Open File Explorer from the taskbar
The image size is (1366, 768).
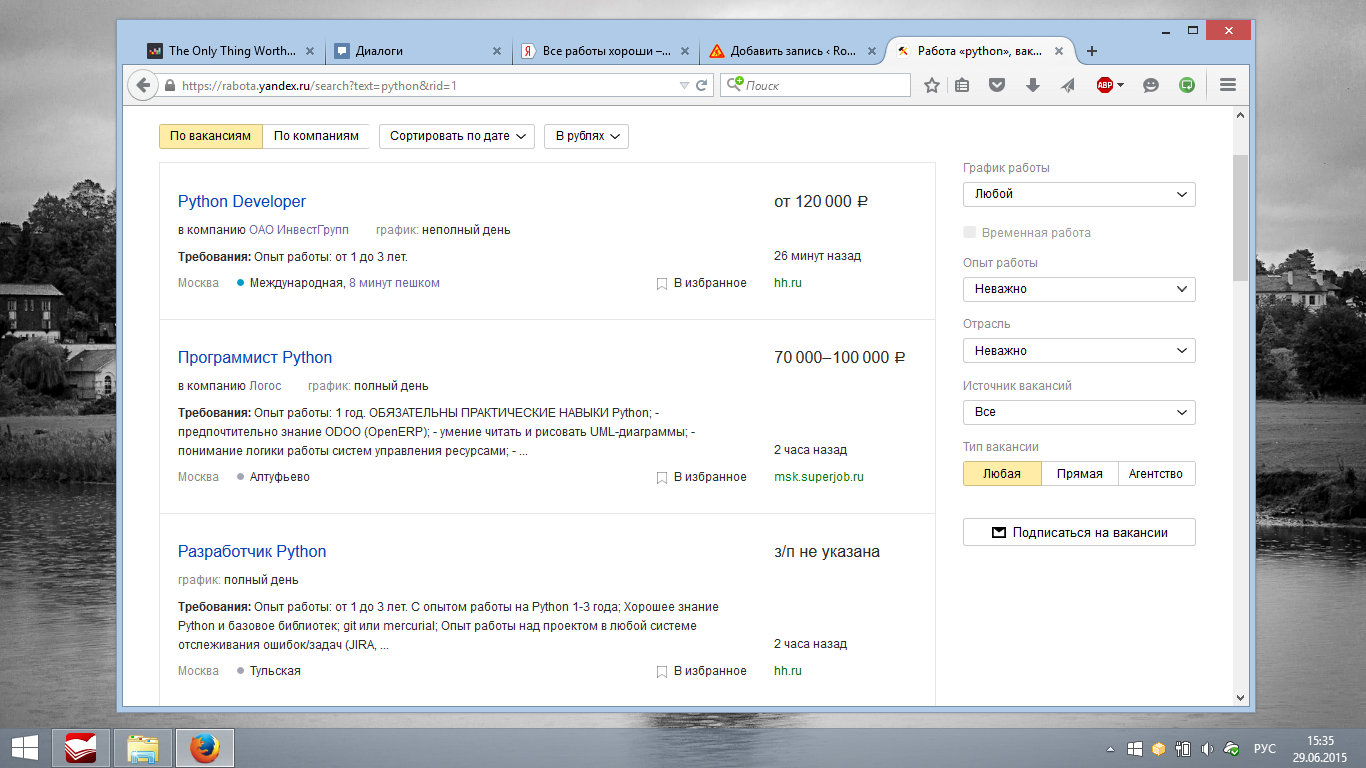click(143, 747)
